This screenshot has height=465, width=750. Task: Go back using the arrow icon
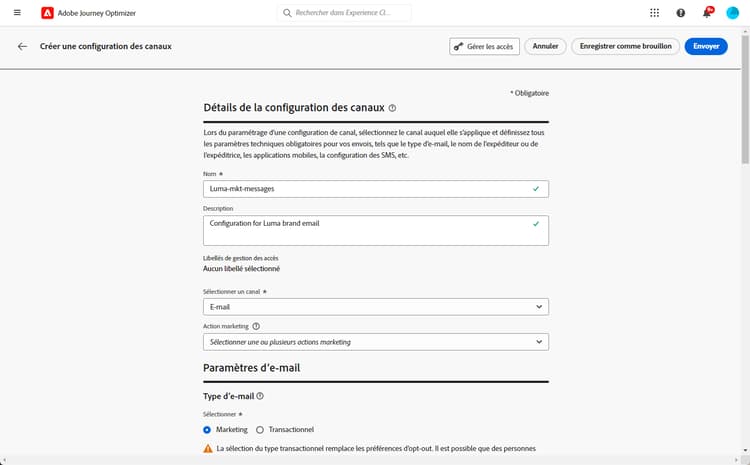tap(22, 46)
